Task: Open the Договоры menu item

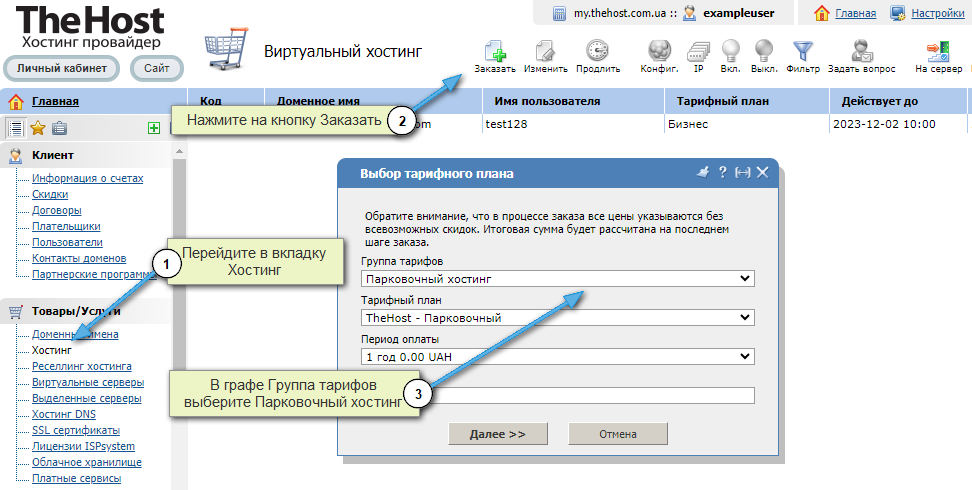Action: pos(56,210)
